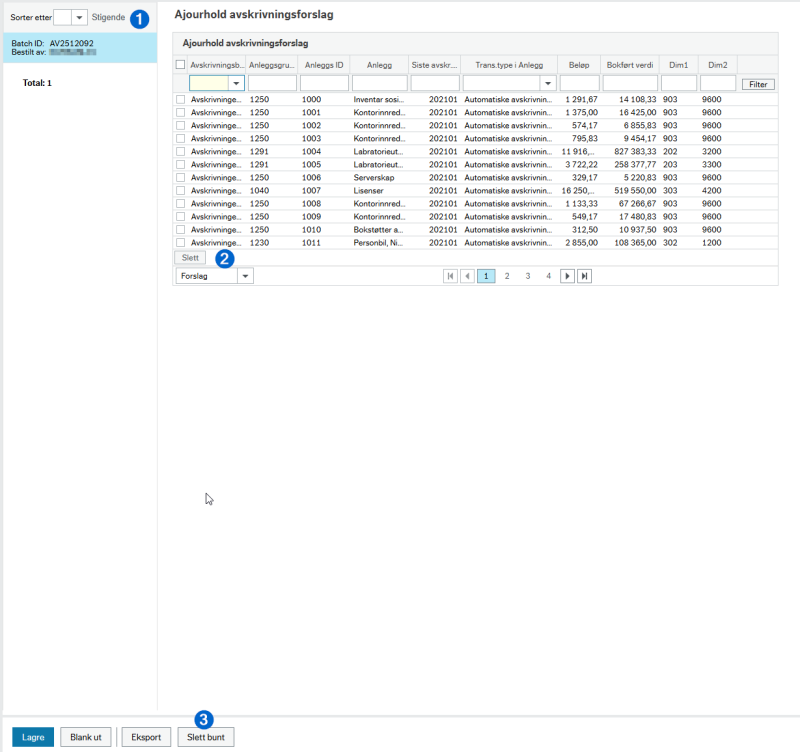Click the 'Bokstøtter a...' cell
This screenshot has width=800, height=752.
click(378, 230)
